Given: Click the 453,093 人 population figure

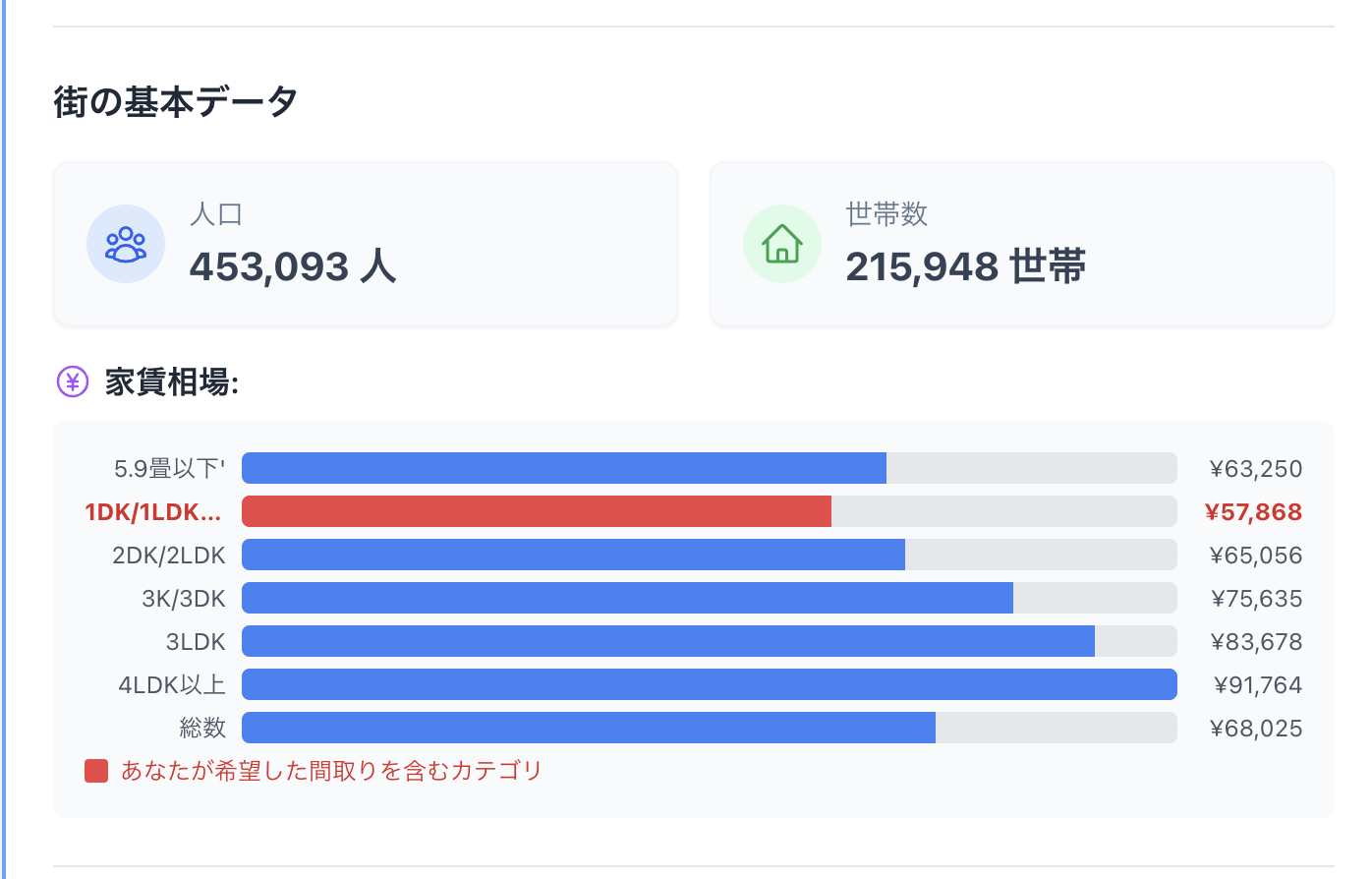Looking at the screenshot, I should (x=293, y=266).
